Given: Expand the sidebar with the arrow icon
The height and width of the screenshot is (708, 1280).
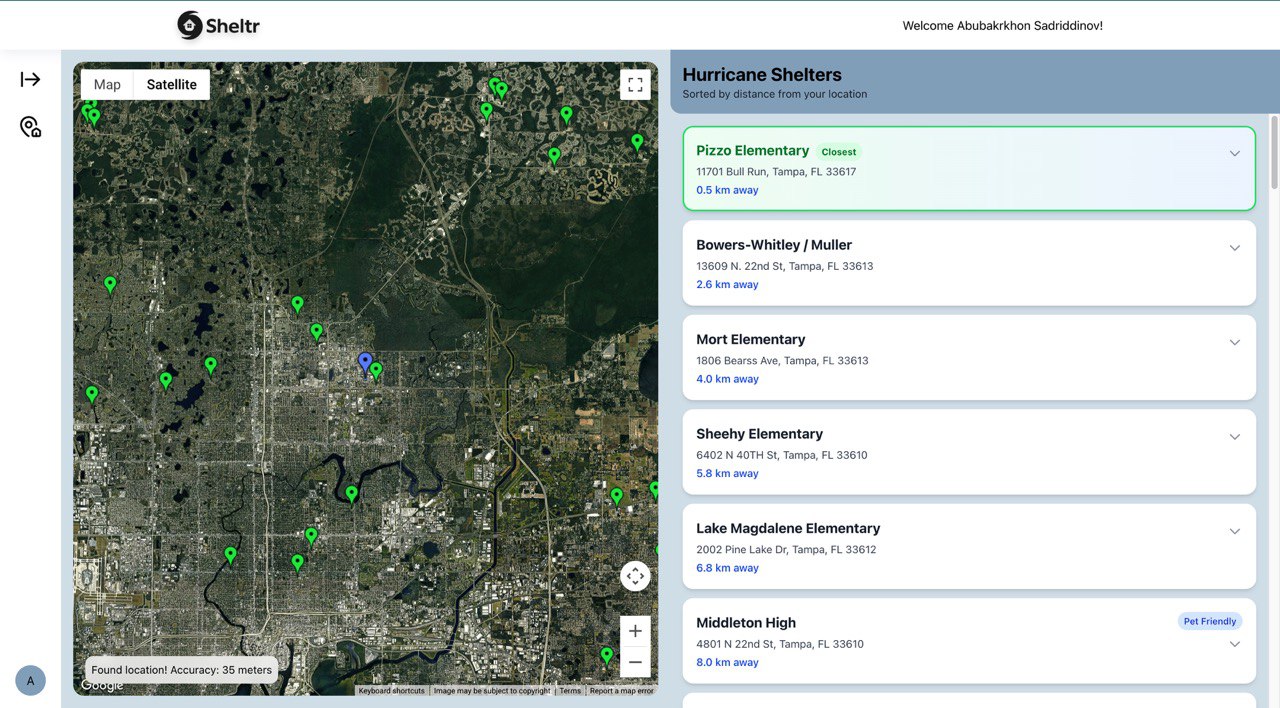Looking at the screenshot, I should pyautogui.click(x=30, y=79).
